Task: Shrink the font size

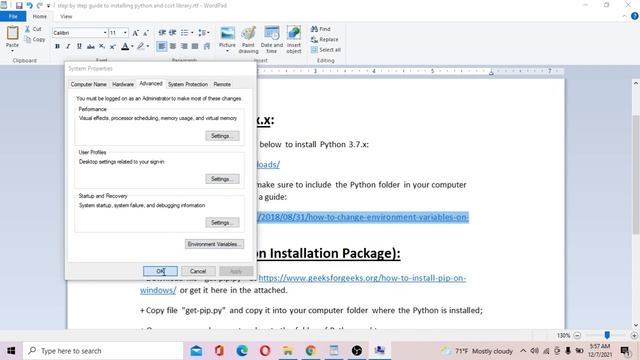Action: click(x=146, y=33)
